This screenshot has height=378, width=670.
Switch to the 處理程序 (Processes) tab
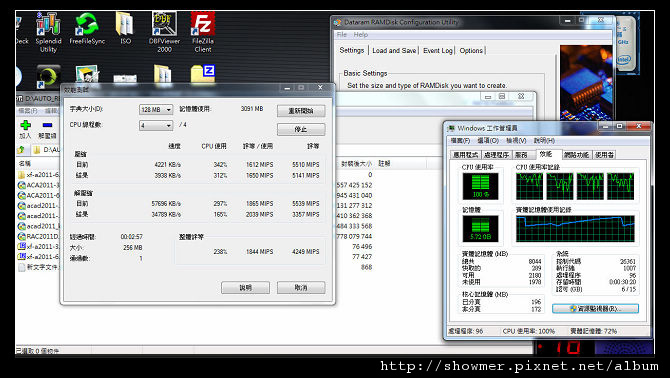(x=497, y=155)
